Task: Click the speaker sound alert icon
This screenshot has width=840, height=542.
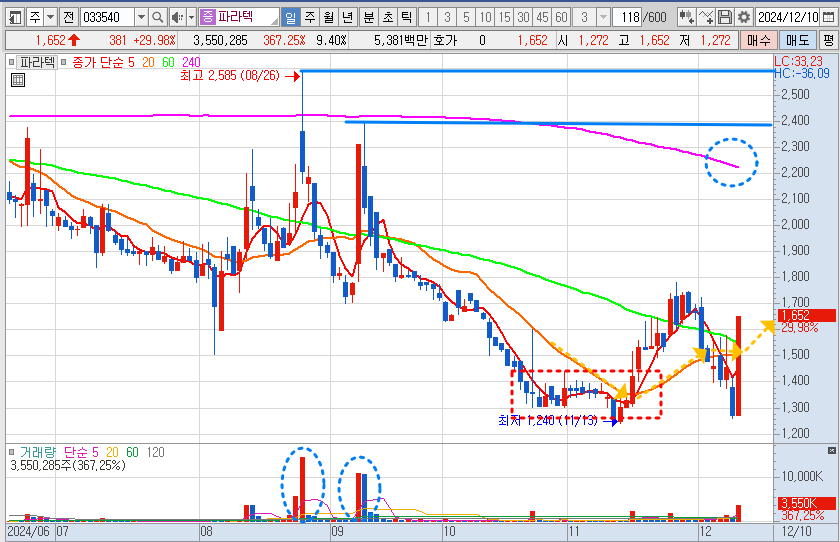Action: pos(177,18)
